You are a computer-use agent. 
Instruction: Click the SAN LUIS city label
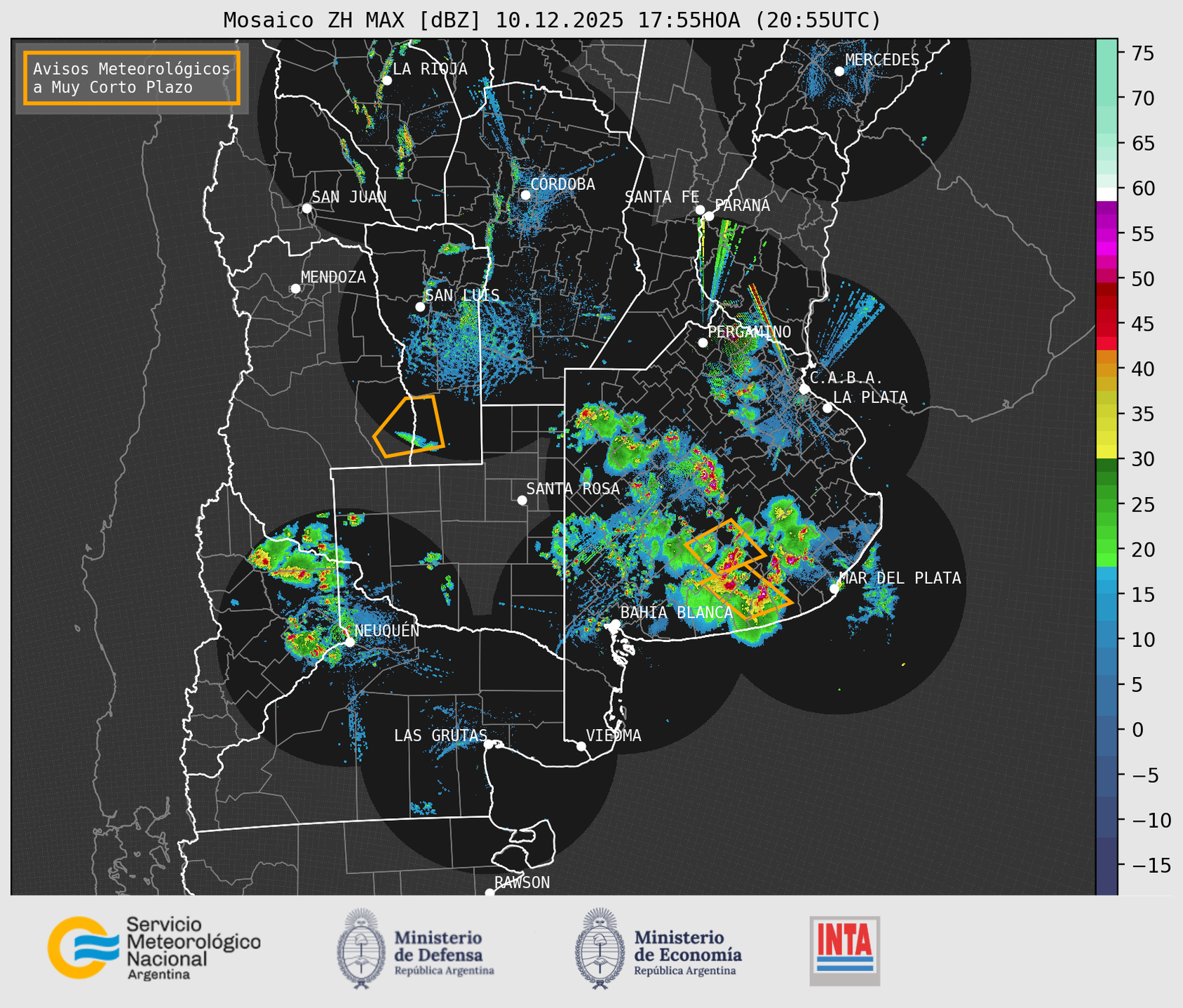click(x=462, y=295)
